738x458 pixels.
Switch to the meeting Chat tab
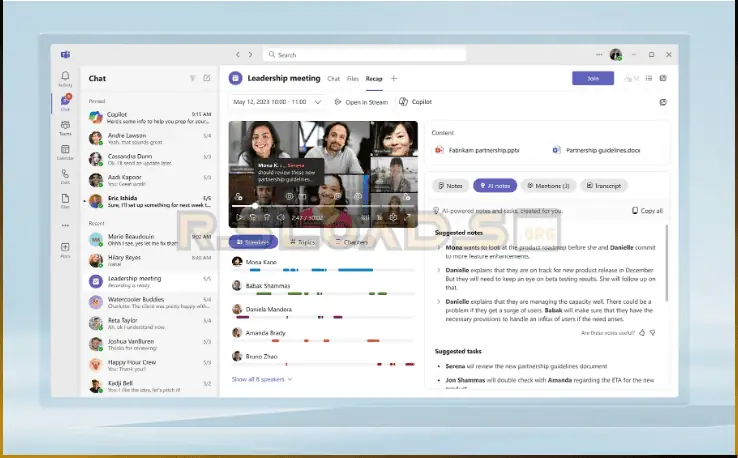coord(334,79)
